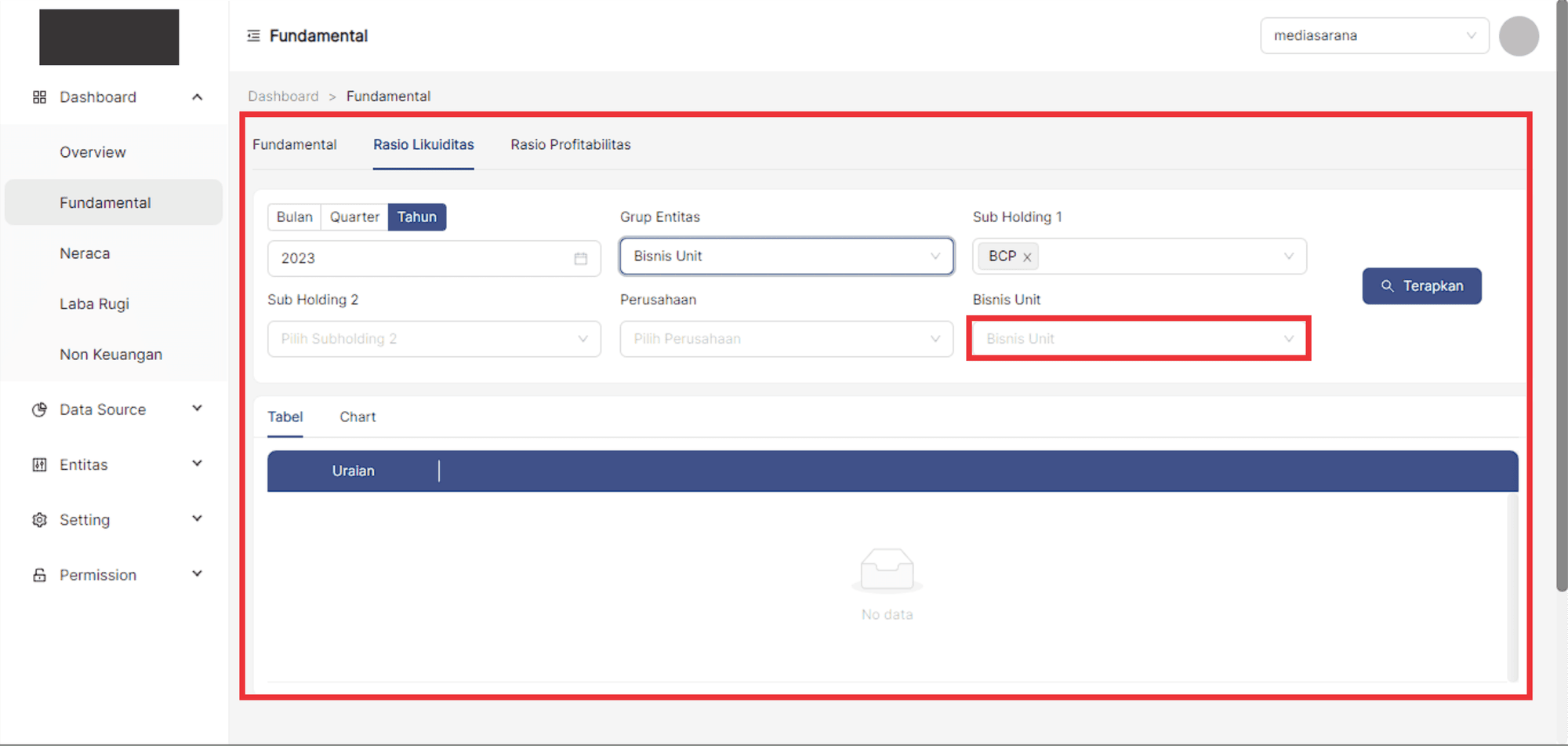The height and width of the screenshot is (746, 1568).
Task: Click the user avatar circle
Action: (1519, 36)
